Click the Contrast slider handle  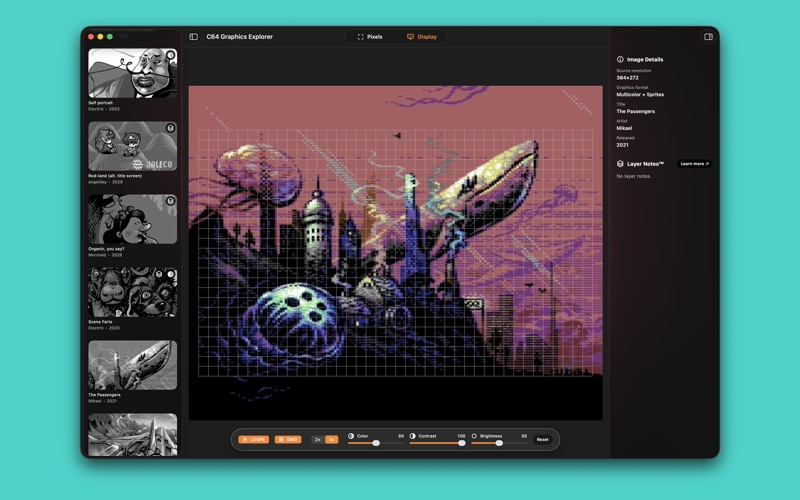tap(462, 443)
